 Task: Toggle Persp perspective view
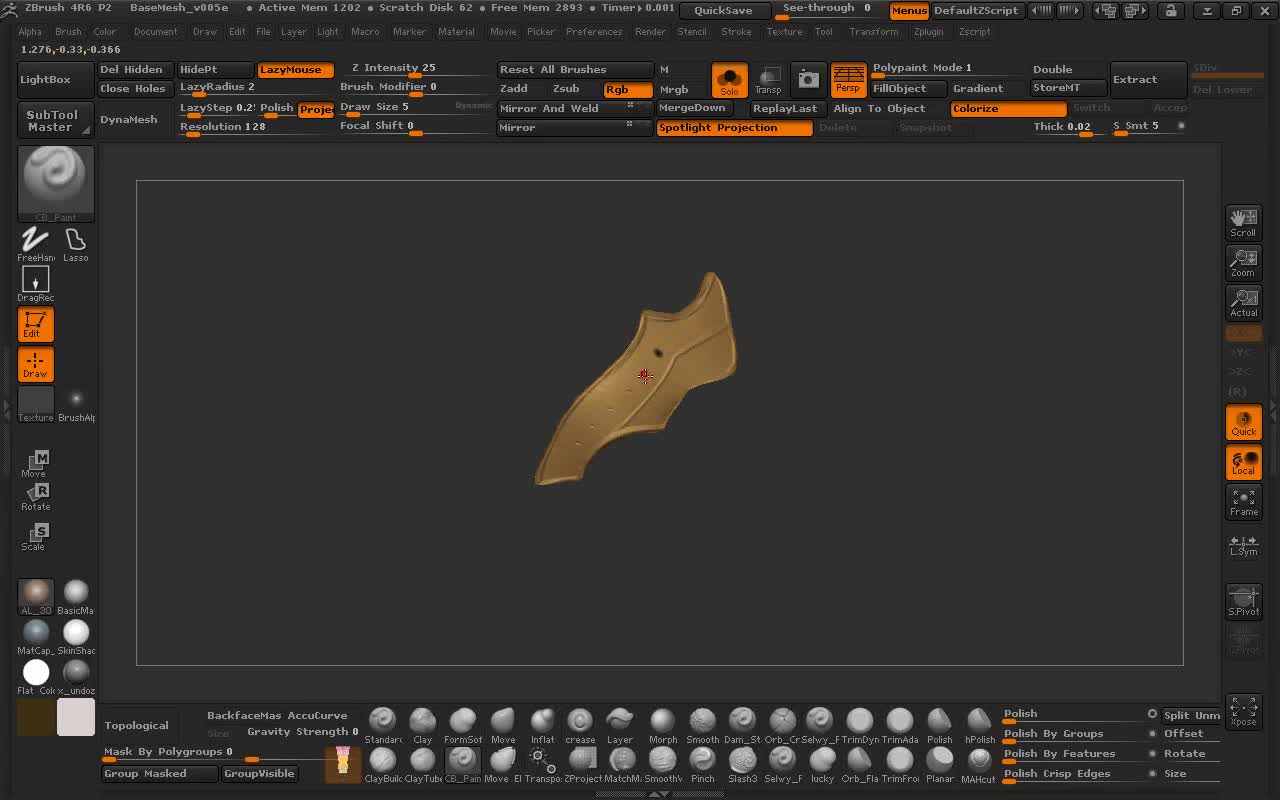(x=848, y=80)
